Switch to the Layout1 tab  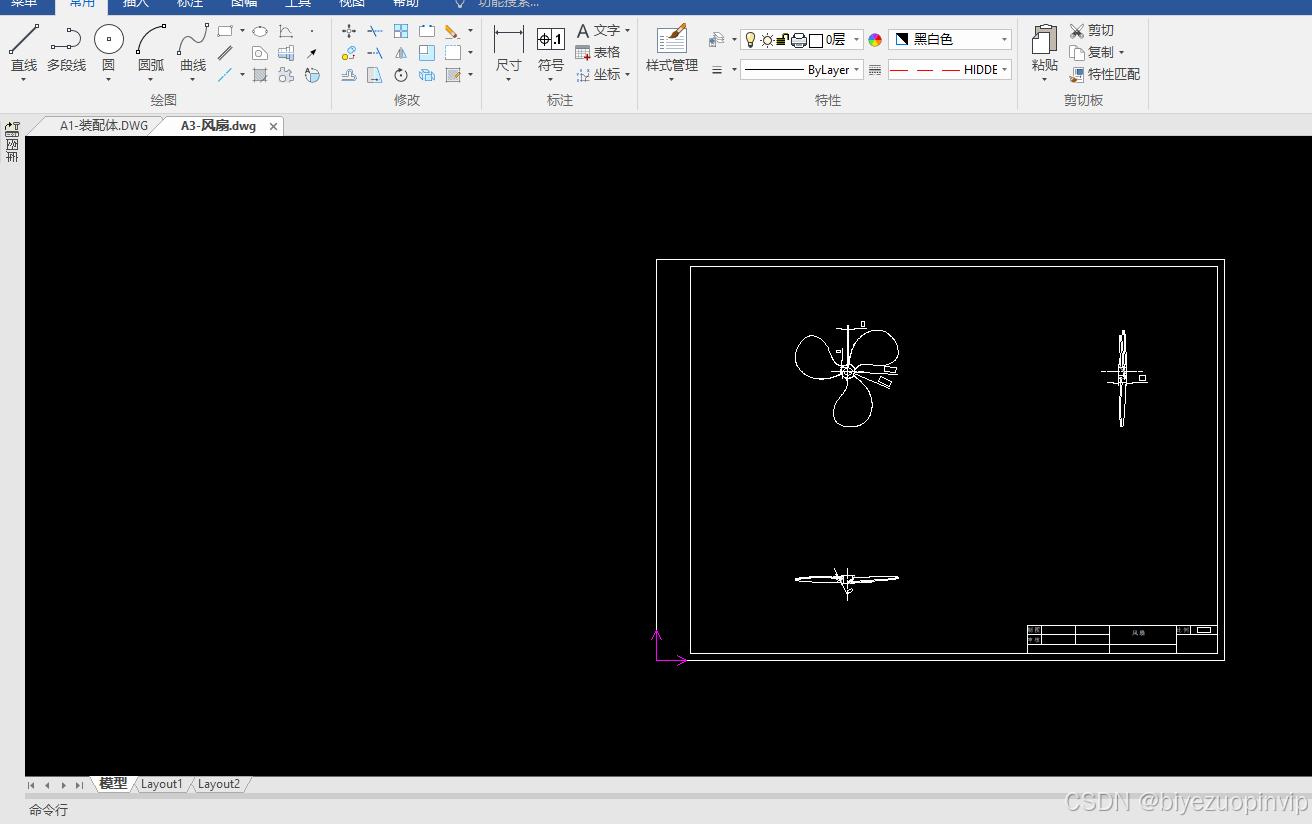coord(162,784)
